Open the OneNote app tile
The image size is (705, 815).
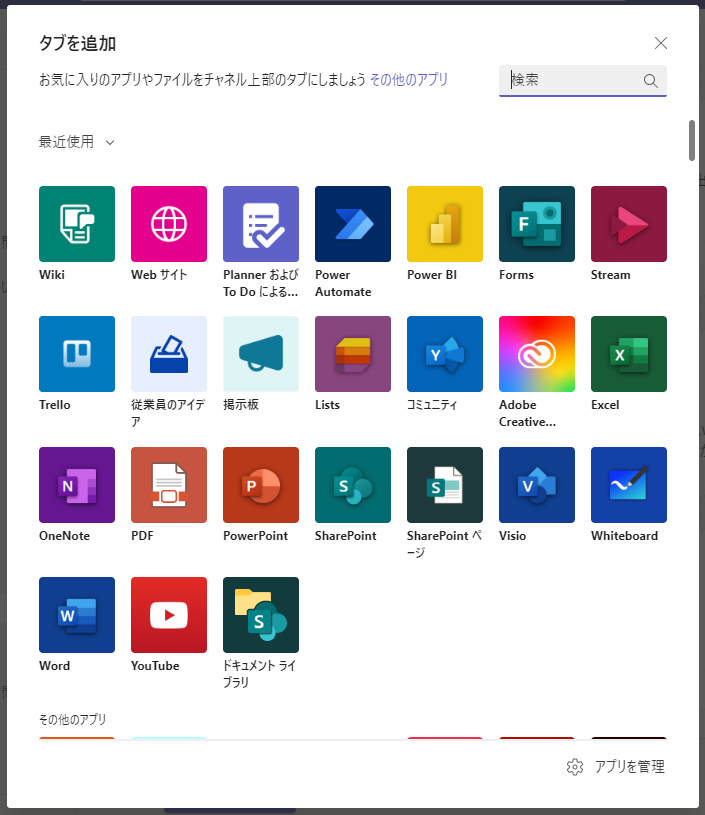[x=77, y=485]
